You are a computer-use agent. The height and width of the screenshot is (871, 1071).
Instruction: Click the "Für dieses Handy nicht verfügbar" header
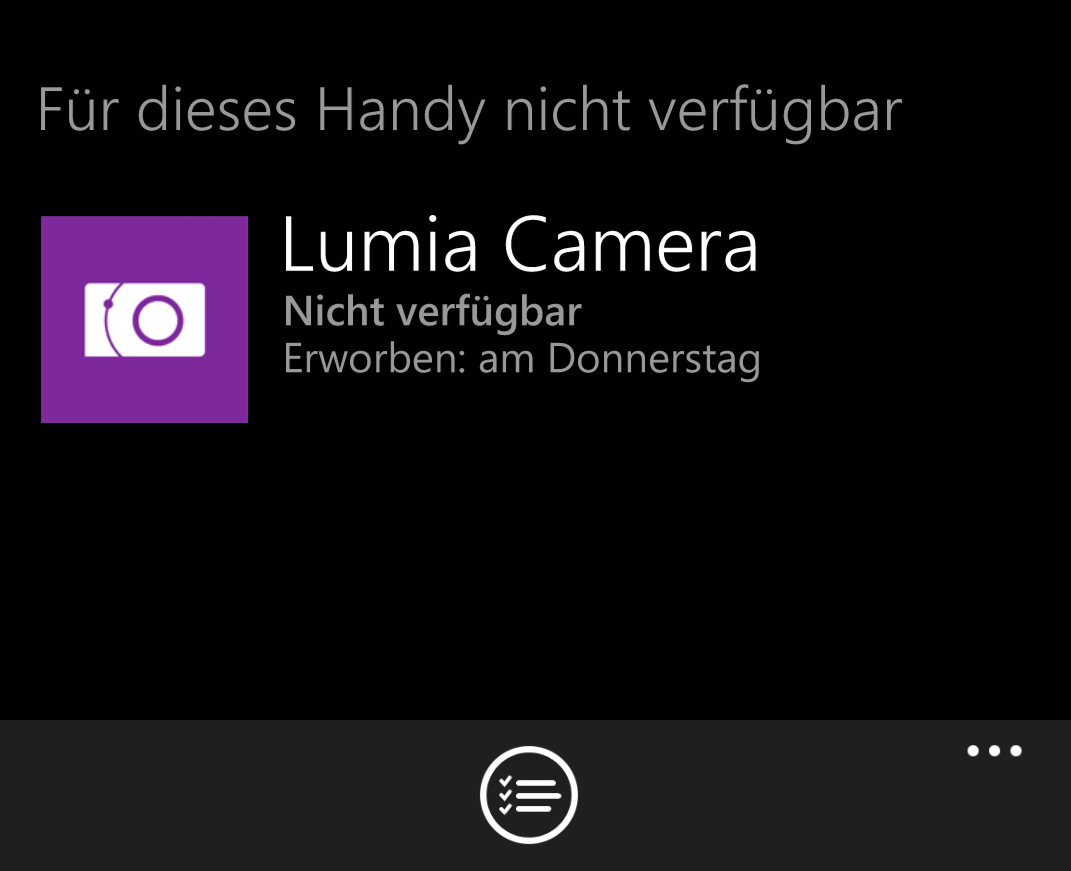click(470, 111)
